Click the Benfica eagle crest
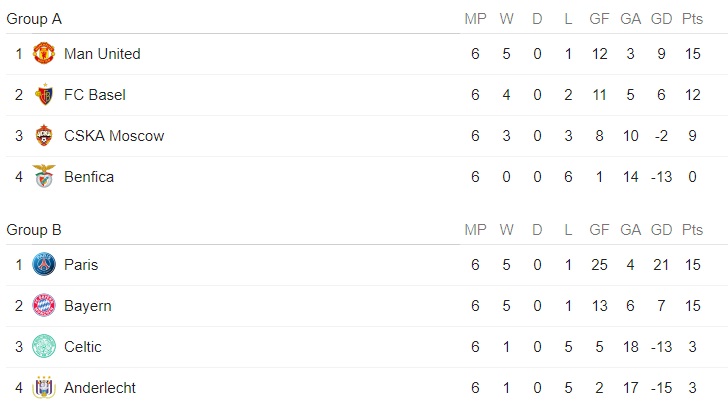Image resolution: width=728 pixels, height=403 pixels. coord(44,176)
